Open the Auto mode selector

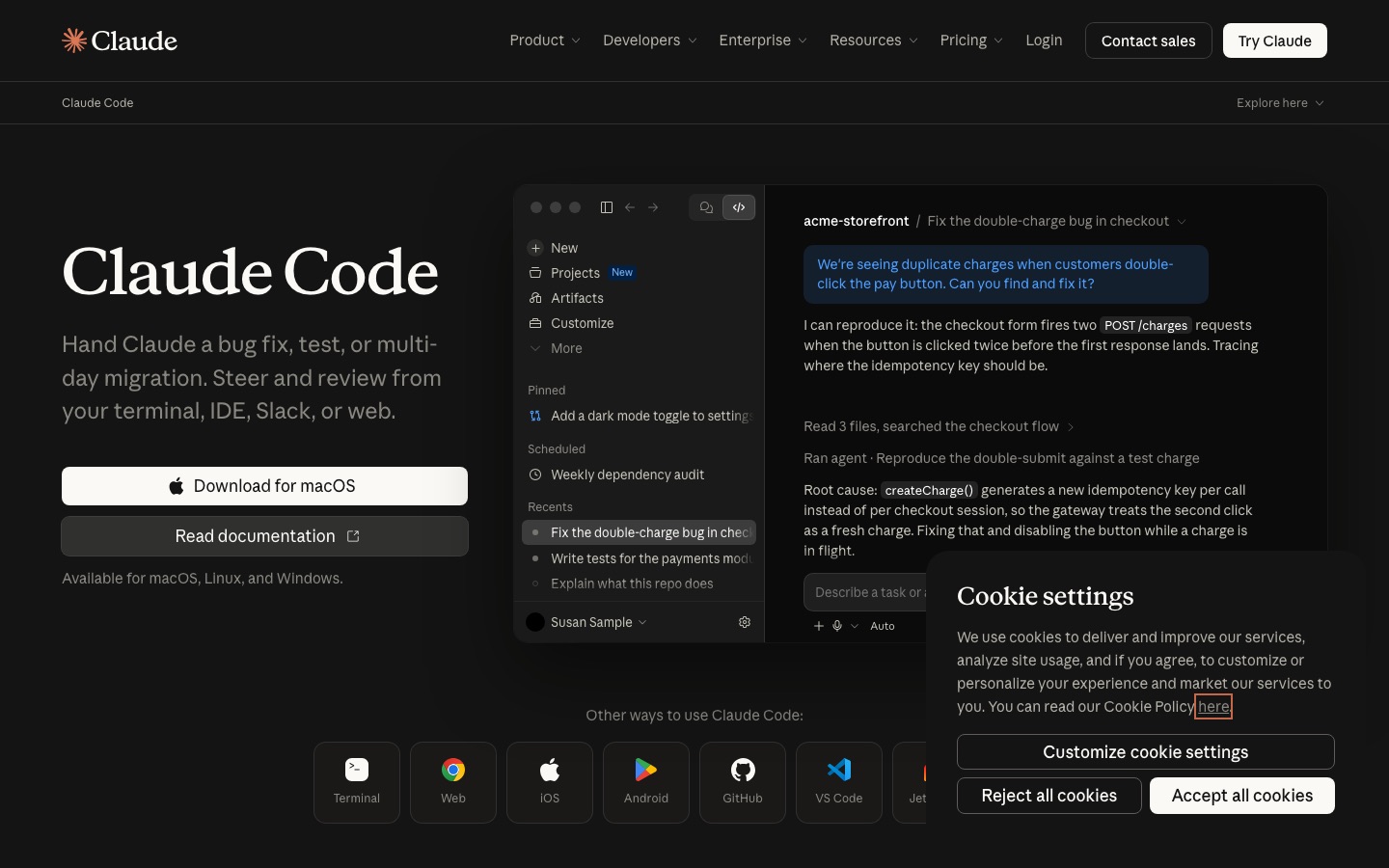883,626
